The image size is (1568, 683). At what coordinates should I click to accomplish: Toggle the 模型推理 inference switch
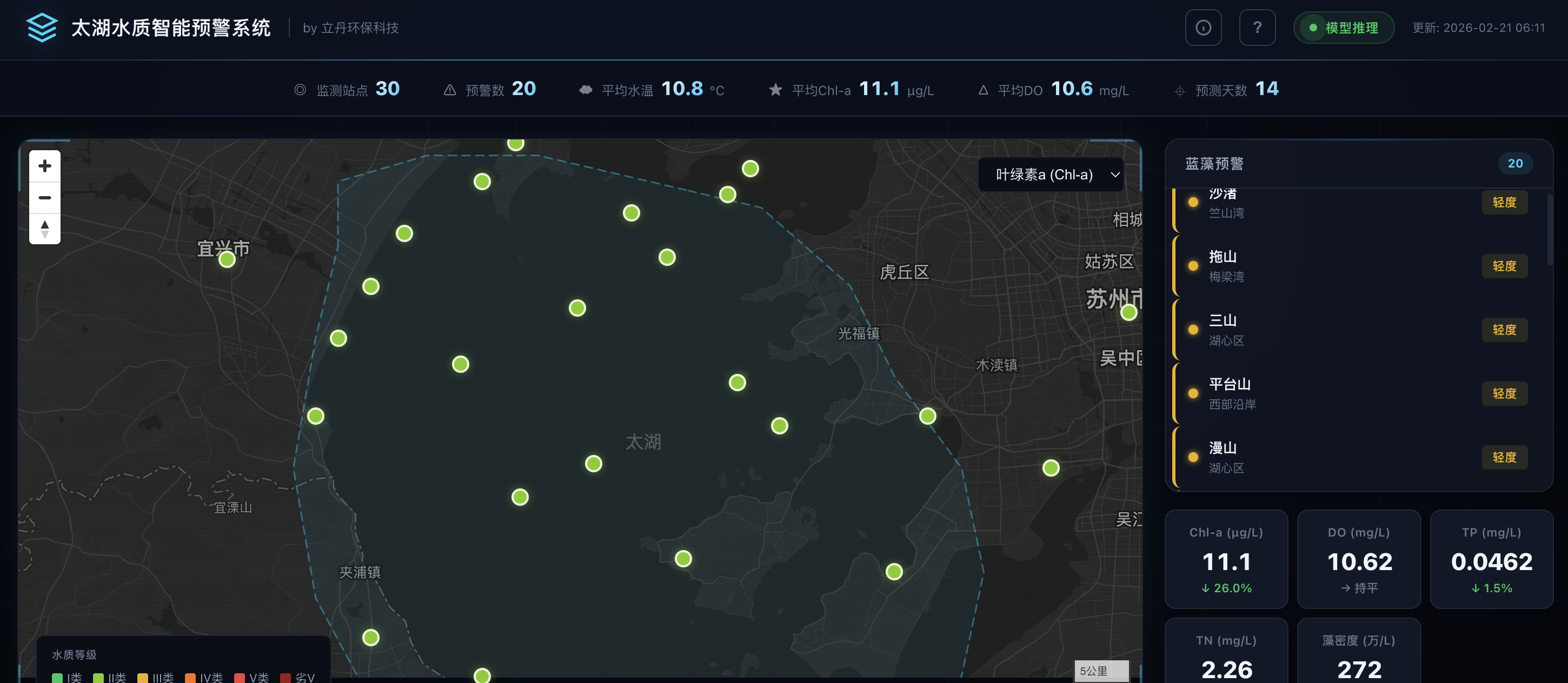point(1344,28)
